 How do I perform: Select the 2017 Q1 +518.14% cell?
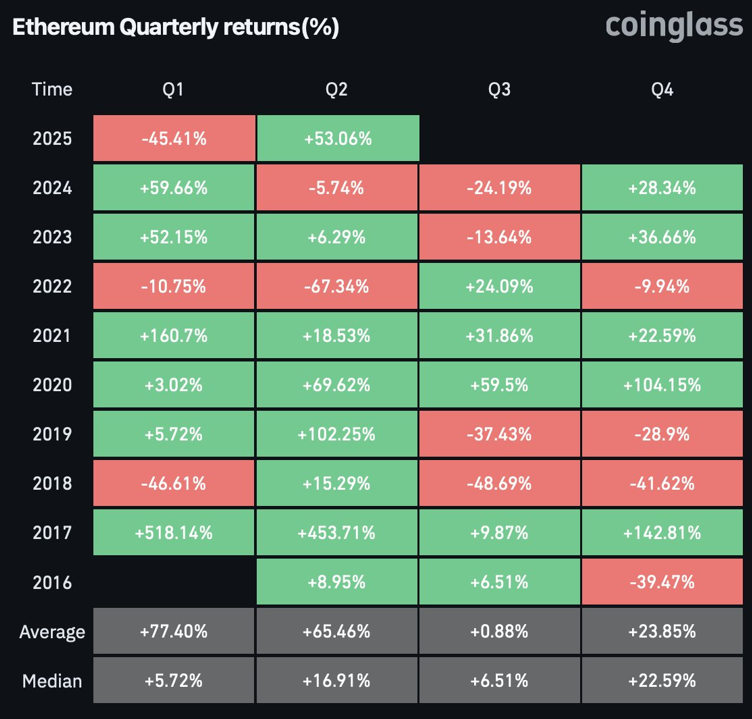174,533
